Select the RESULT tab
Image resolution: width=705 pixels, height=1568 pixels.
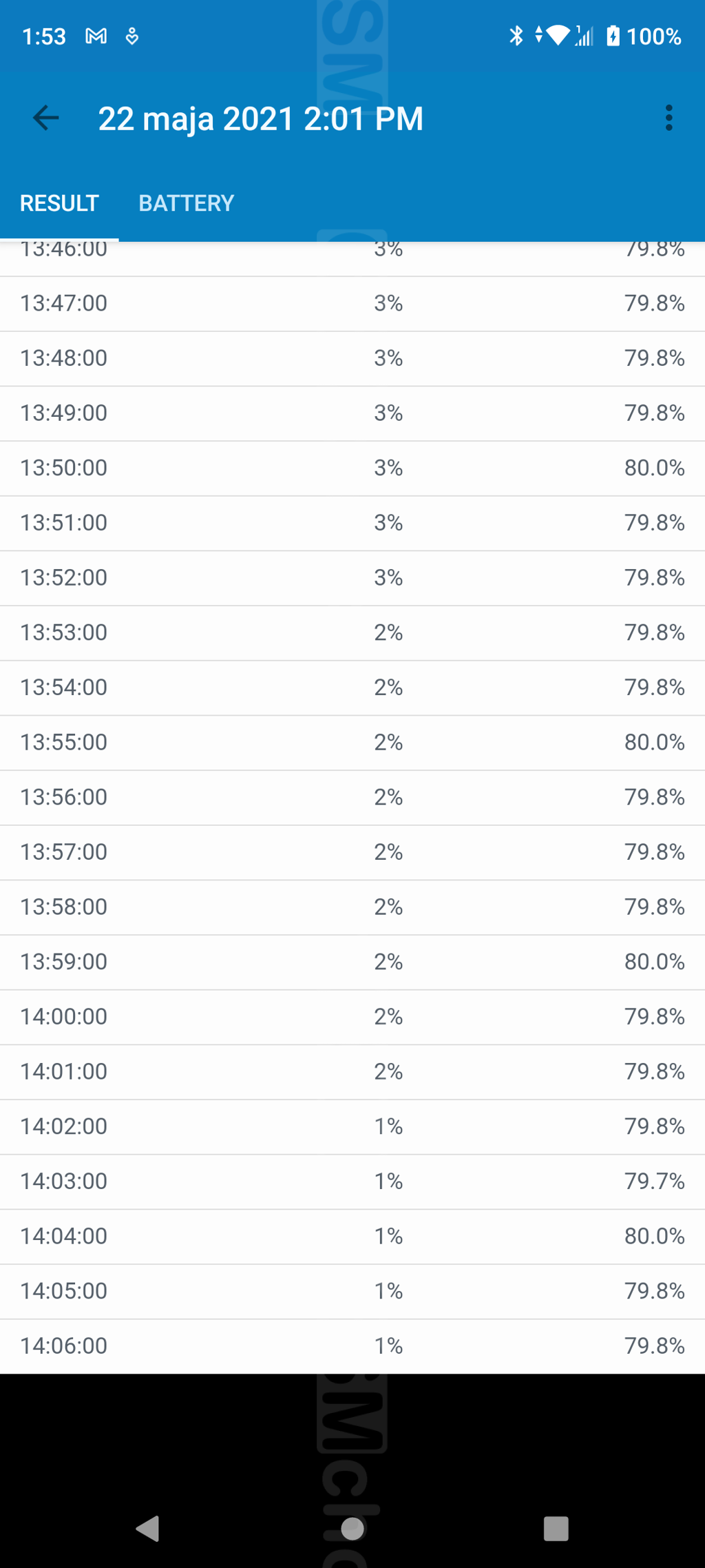[59, 203]
